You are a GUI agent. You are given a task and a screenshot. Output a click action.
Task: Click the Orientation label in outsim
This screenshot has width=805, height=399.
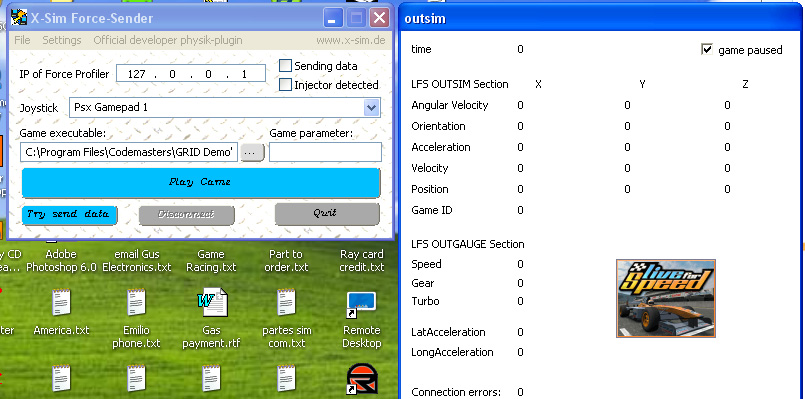438,126
